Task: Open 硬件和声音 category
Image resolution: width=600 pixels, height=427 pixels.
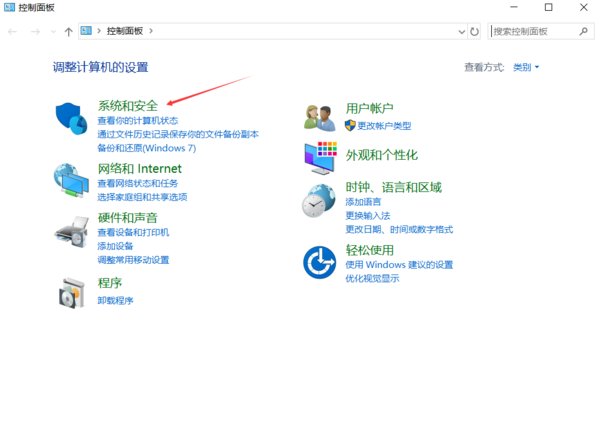Action: pos(128,218)
